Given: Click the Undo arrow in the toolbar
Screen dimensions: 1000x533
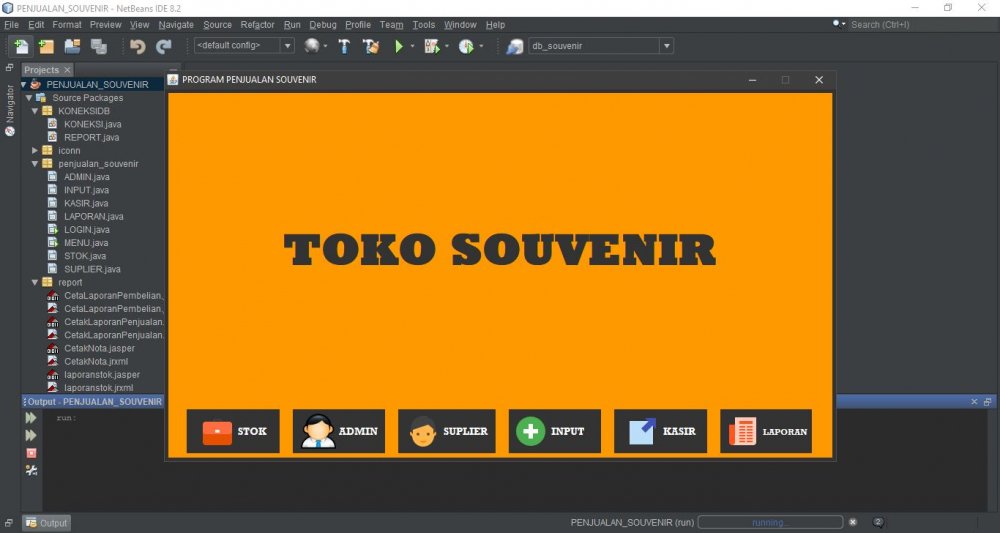Looking at the screenshot, I should [137, 46].
